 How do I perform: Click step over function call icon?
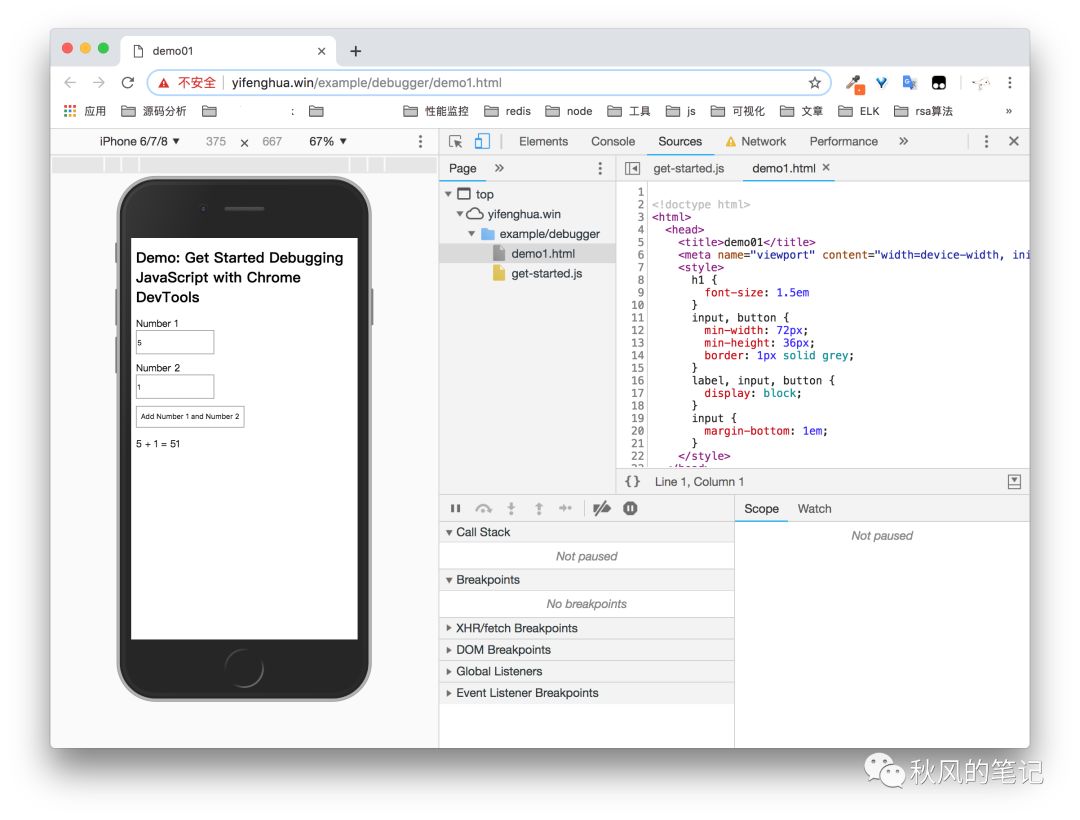tap(484, 509)
